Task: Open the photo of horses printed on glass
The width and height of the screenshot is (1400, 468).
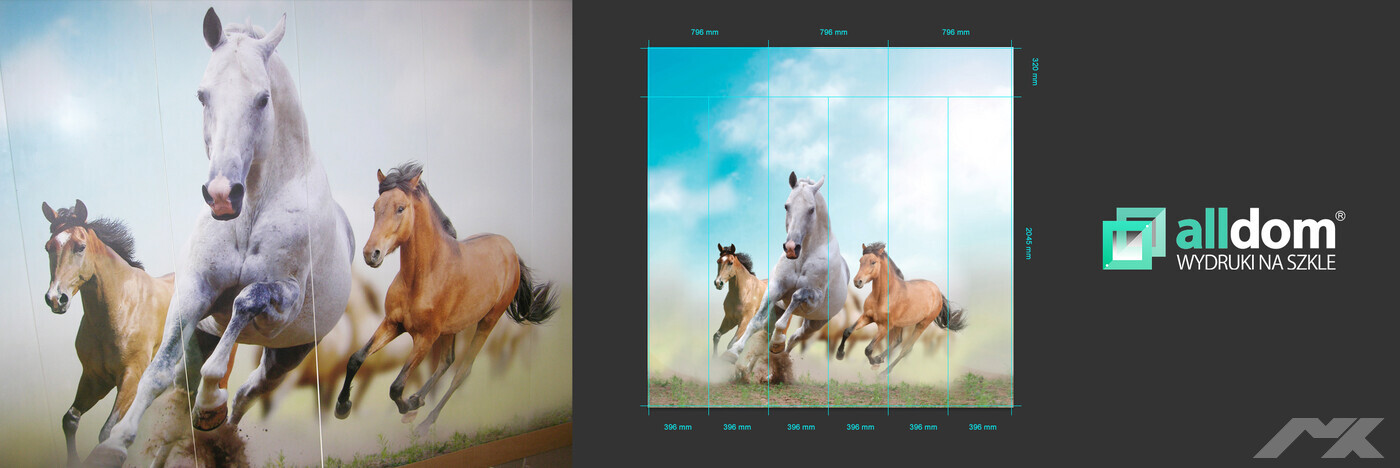Action: (x=286, y=234)
